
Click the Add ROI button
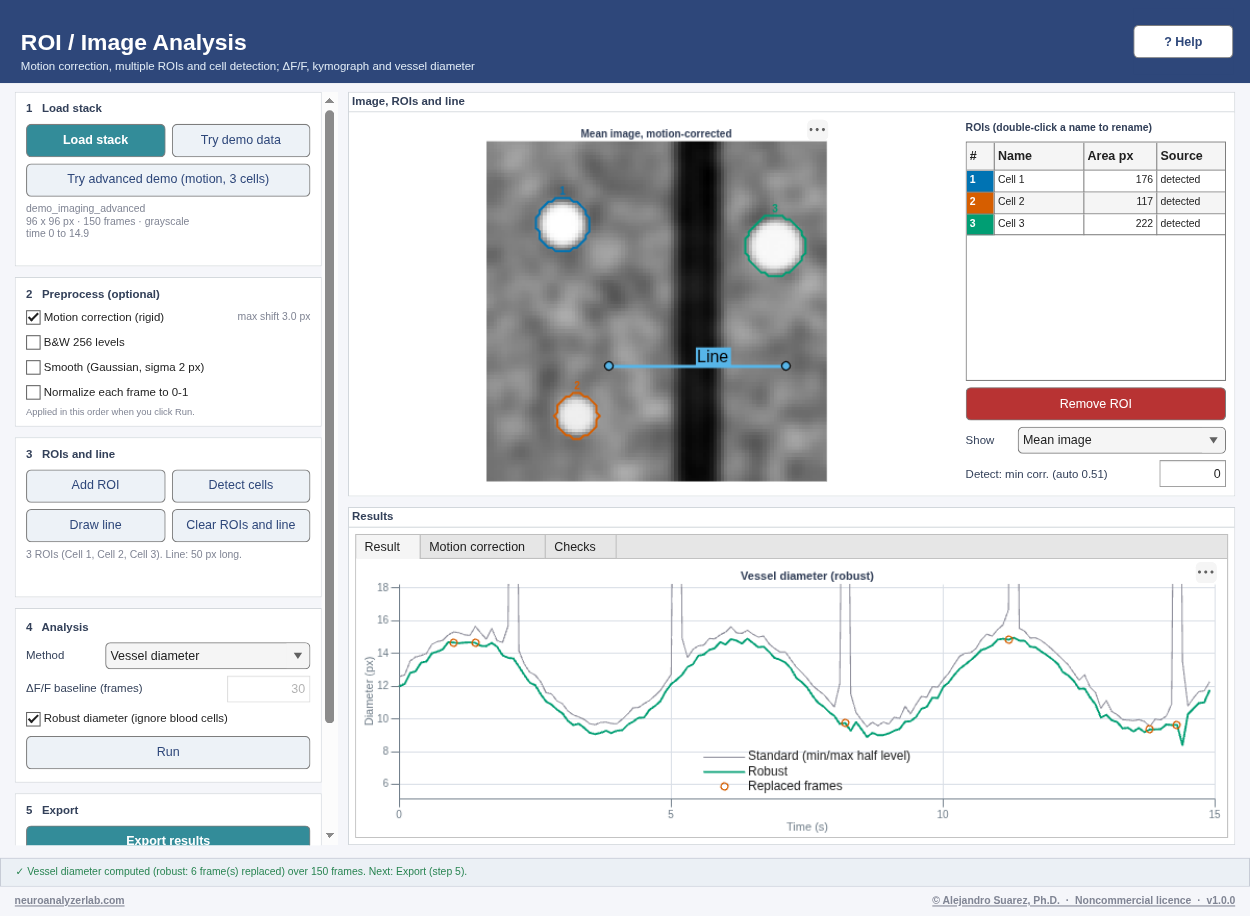click(x=96, y=486)
